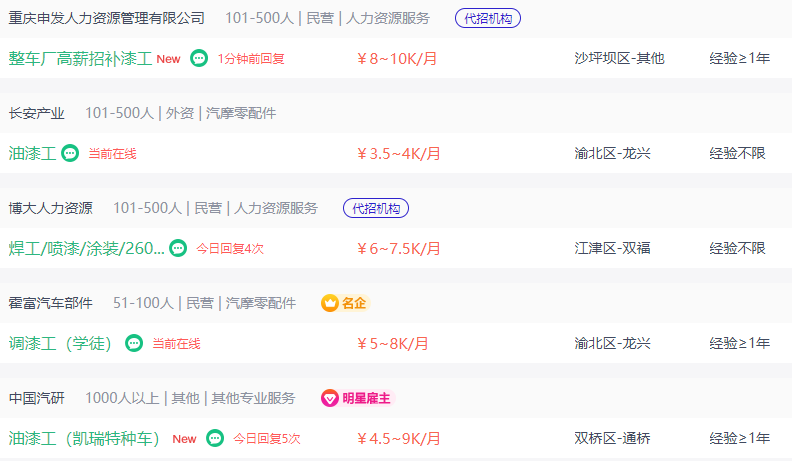Click chat icon beside 油漆工（凯瑞特种车）

[x=215, y=438]
